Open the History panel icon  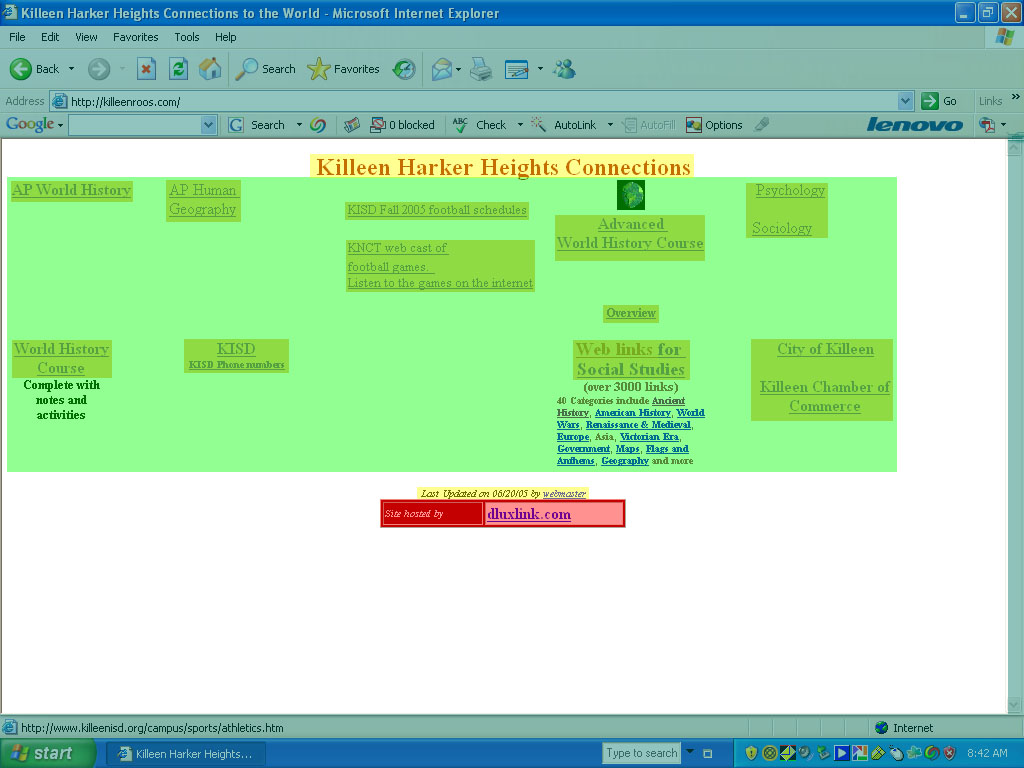[404, 69]
